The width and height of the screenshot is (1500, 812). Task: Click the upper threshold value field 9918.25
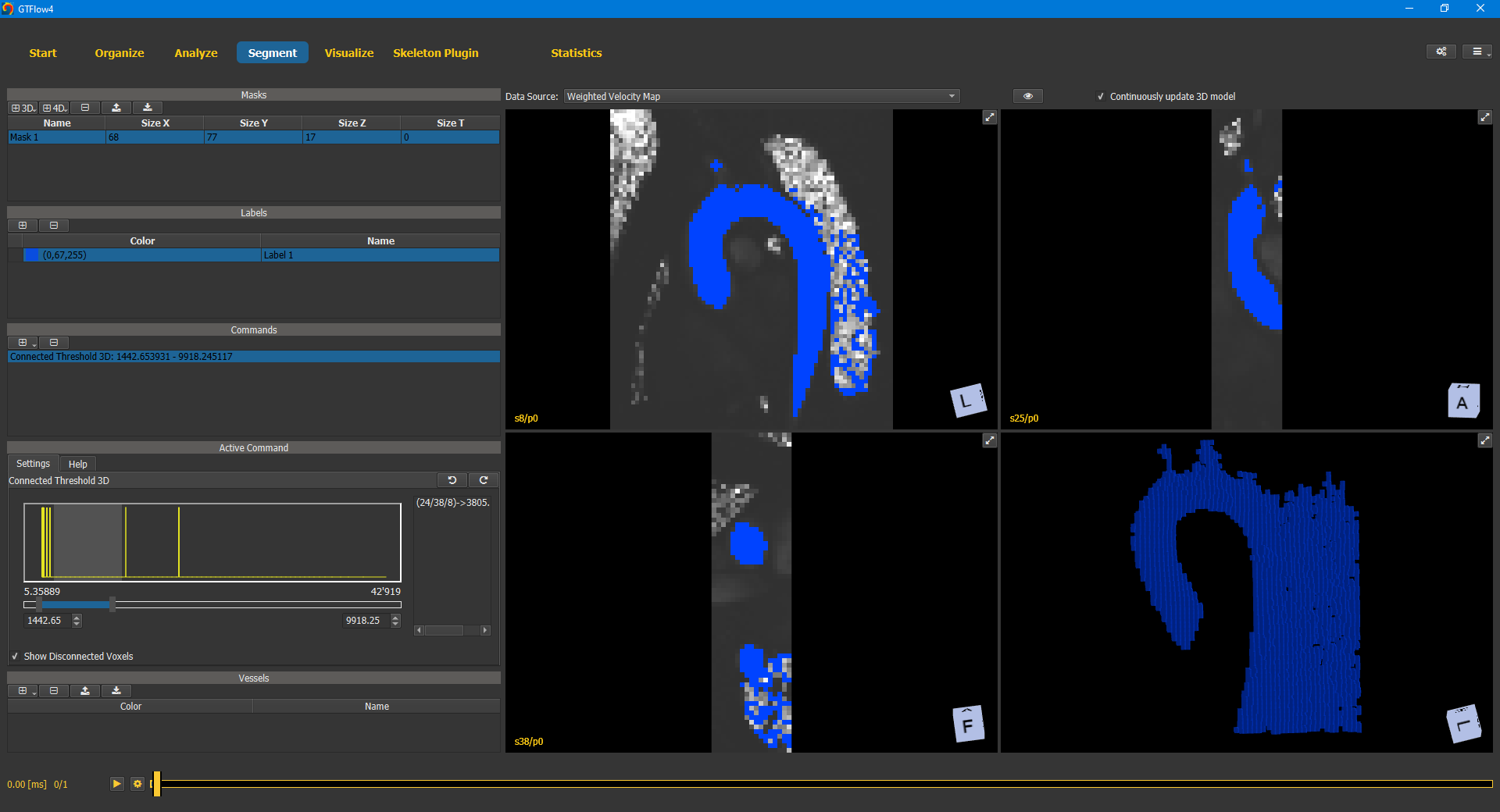click(x=366, y=621)
